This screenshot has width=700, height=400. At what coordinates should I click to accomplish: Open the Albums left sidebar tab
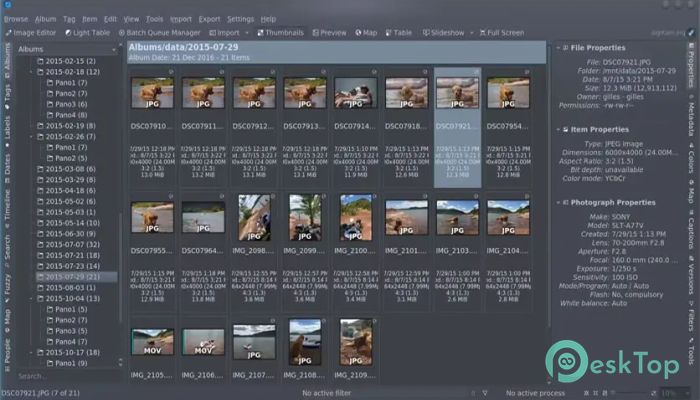tap(8, 60)
